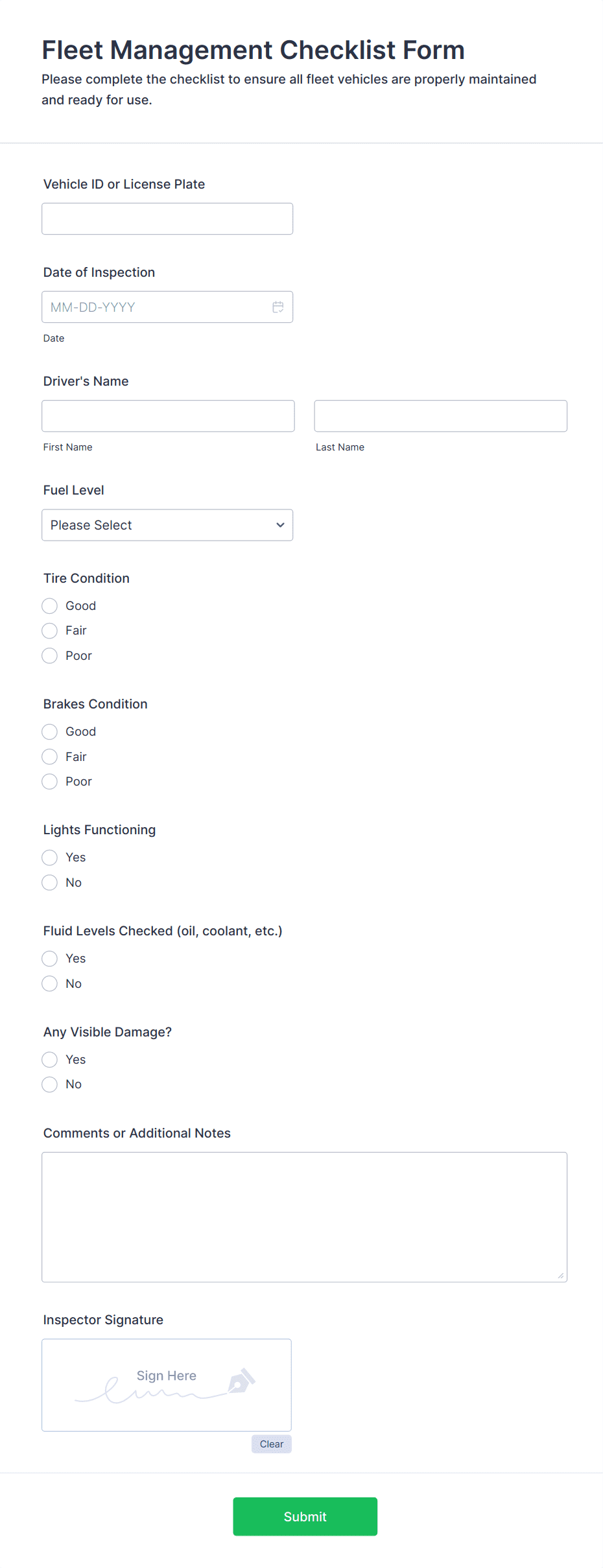Select No for Any Visible Damage
Screen dimensions: 603x1568
point(49,1084)
